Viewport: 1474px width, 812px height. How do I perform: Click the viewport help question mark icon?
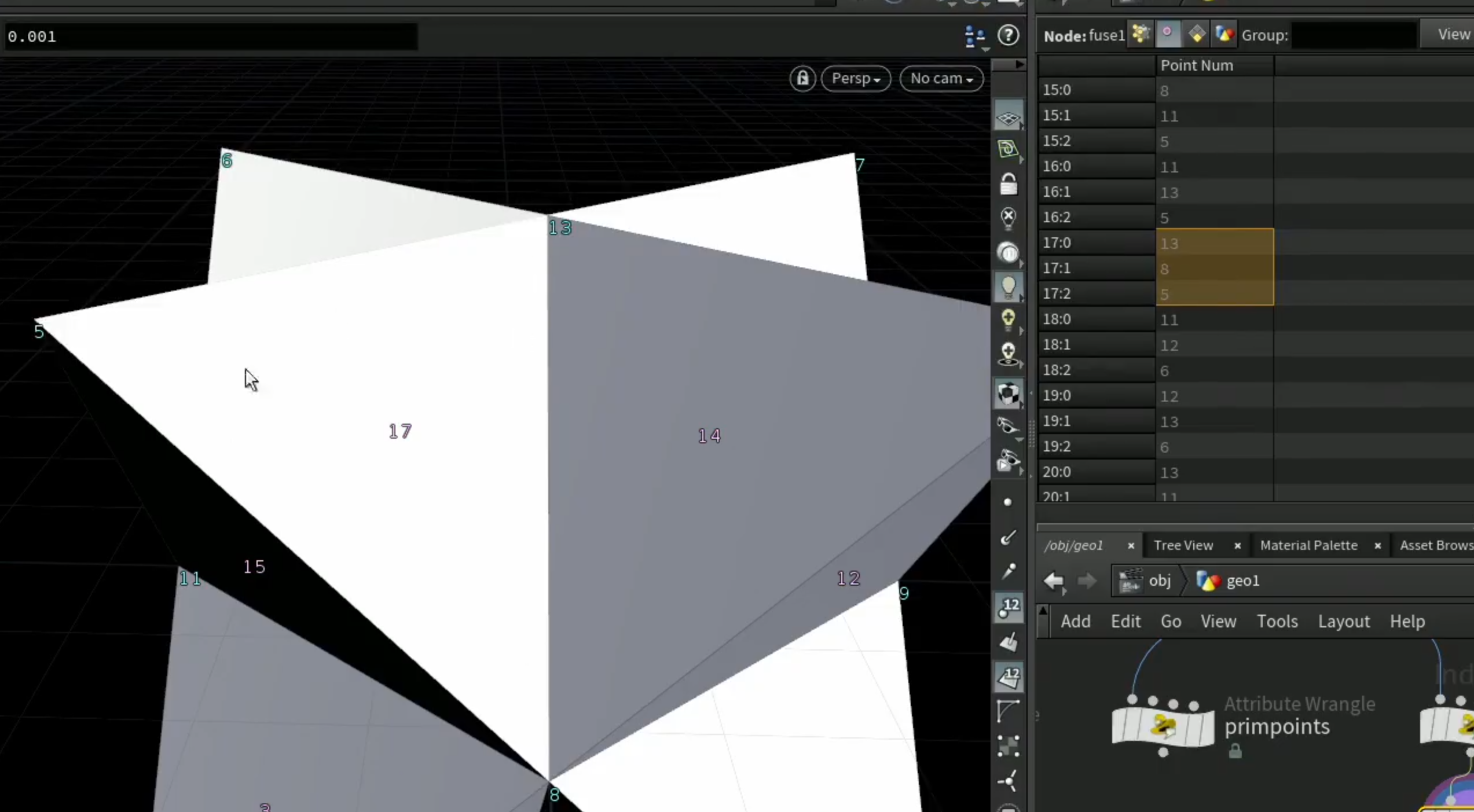[1008, 35]
